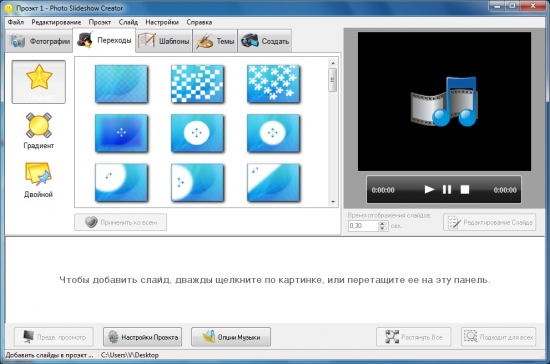This screenshot has width=550, height=364.
Task: Switch to the Темы tab
Action: pos(215,41)
